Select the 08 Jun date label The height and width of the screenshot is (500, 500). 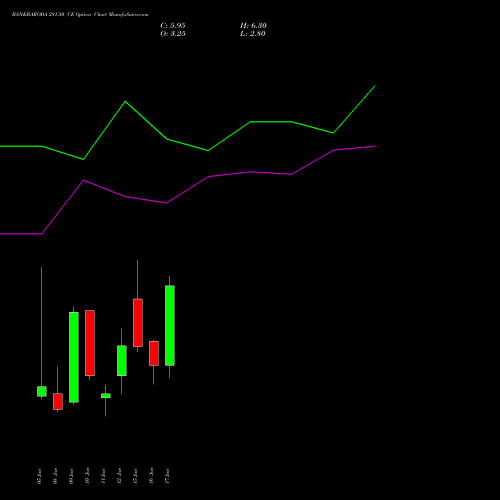pyautogui.click(x=55, y=476)
